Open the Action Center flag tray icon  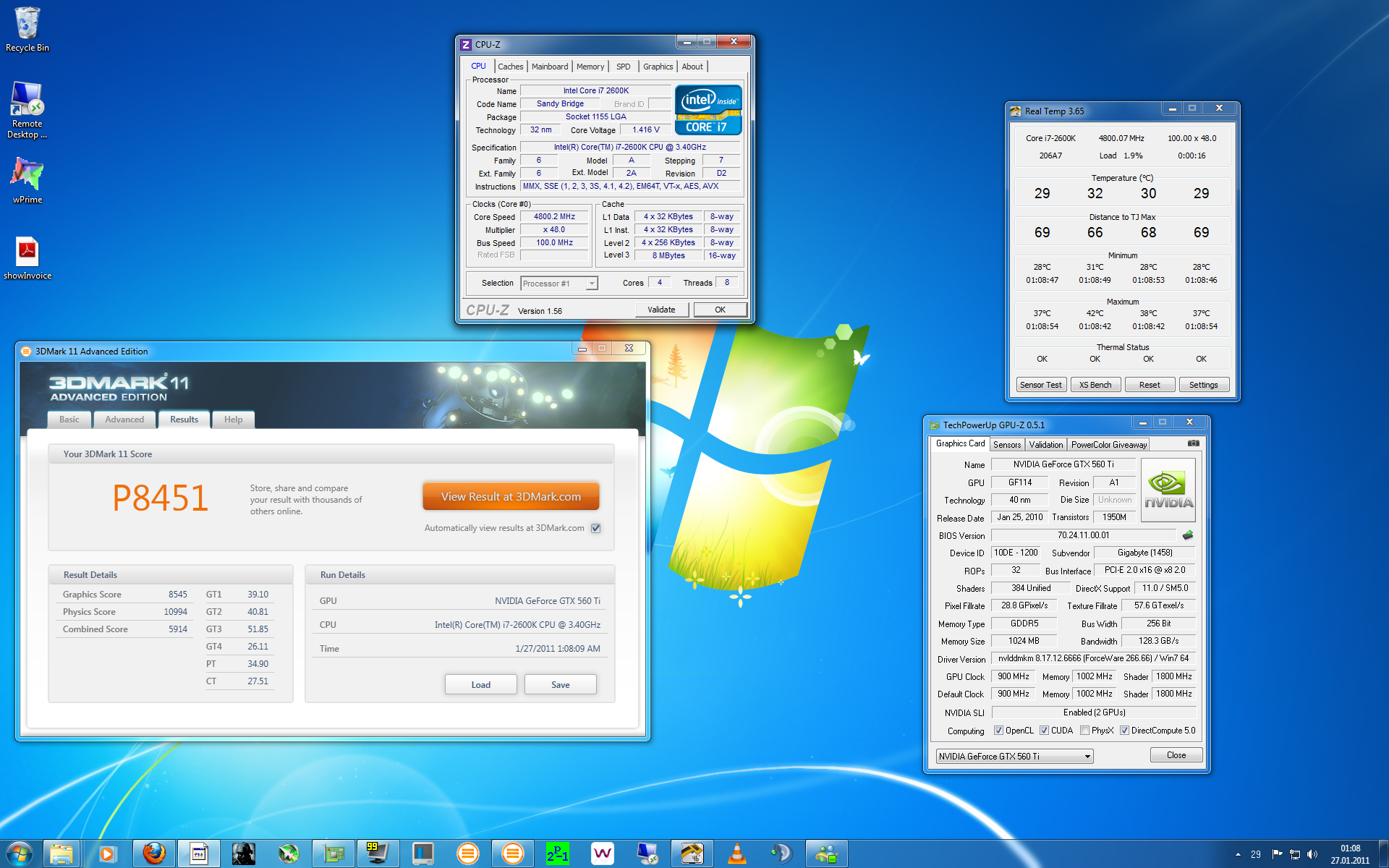(1277, 854)
